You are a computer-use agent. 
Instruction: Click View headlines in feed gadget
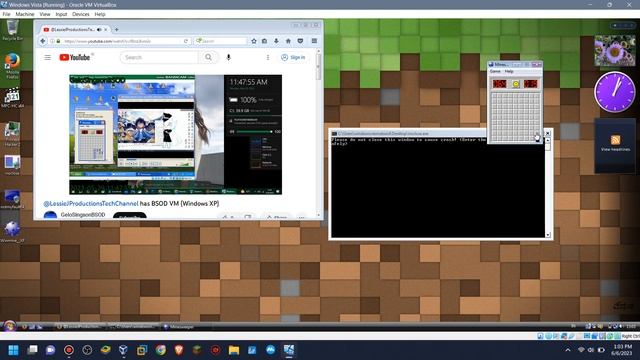tap(615, 149)
